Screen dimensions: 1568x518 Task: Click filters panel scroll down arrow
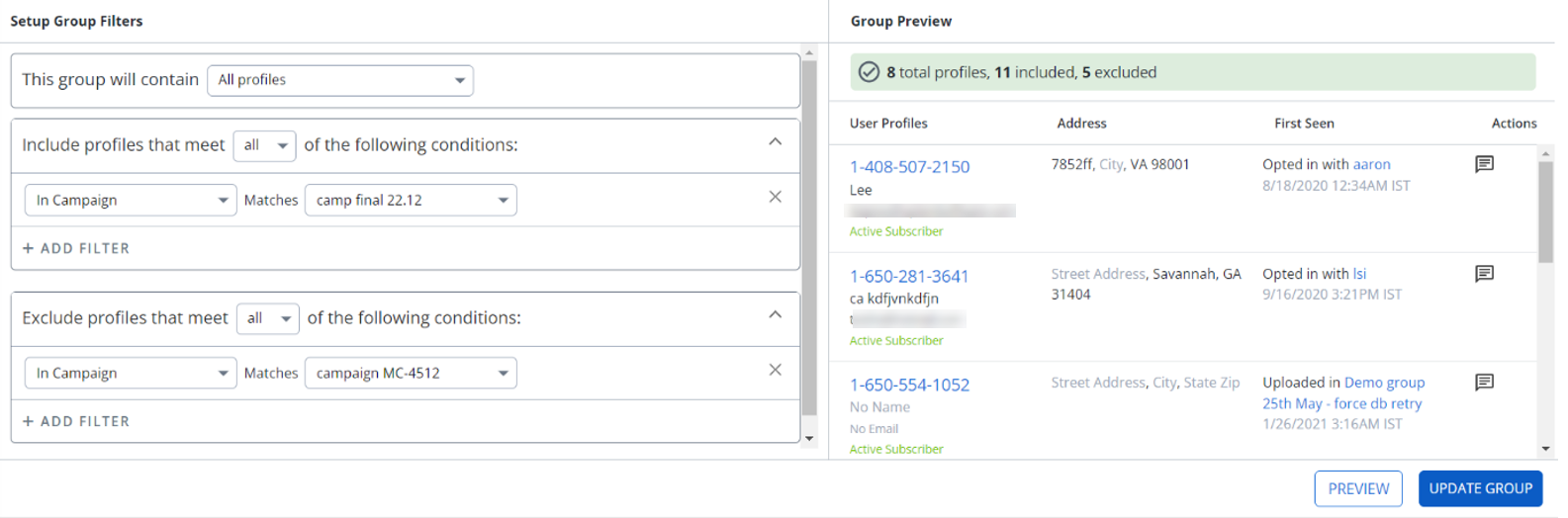click(809, 438)
